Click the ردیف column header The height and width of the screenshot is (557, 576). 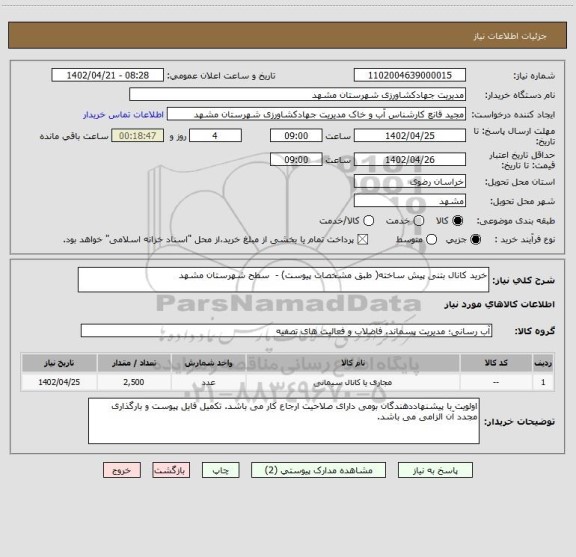[543, 363]
